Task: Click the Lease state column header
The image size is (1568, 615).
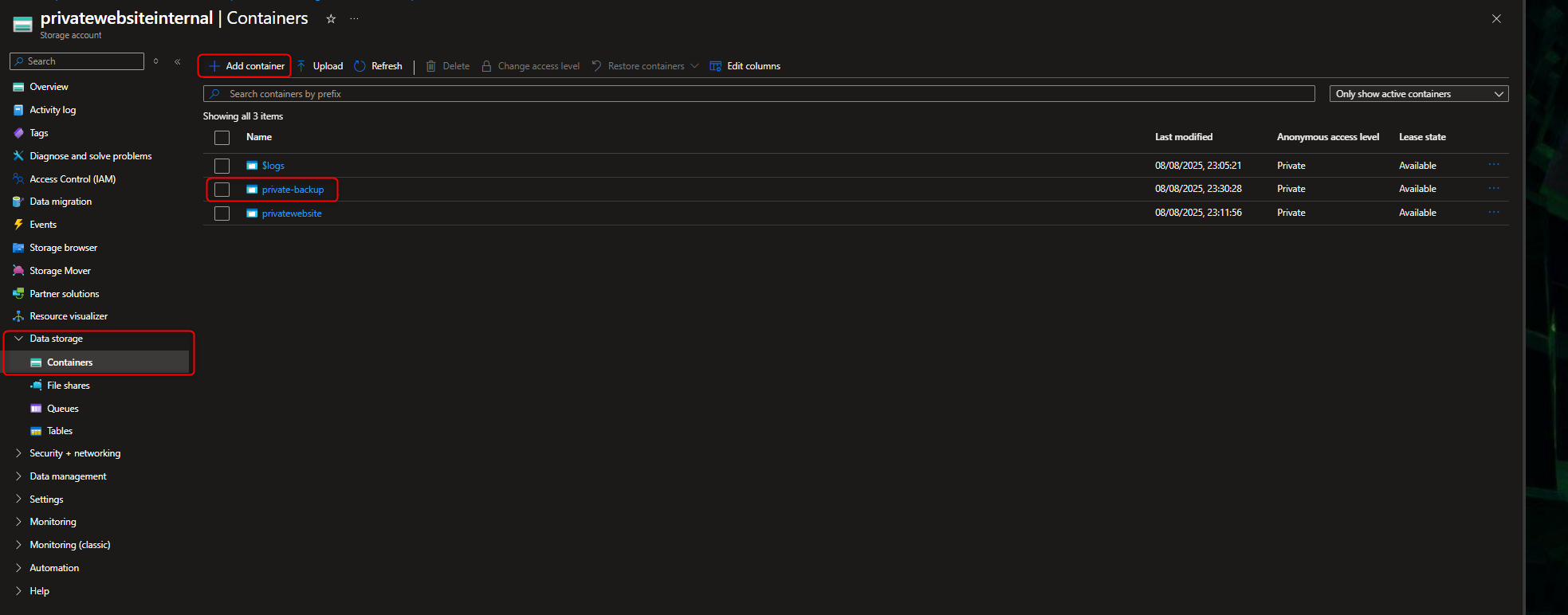Action: pyautogui.click(x=1422, y=137)
